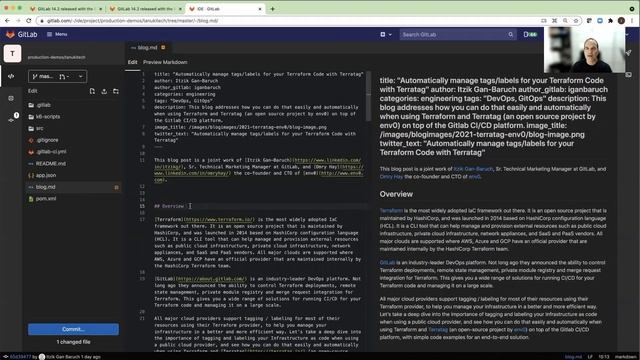This screenshot has height=360, width=640.
Task: Open the browser extensions puzzle icon
Action: click(x=610, y=20)
